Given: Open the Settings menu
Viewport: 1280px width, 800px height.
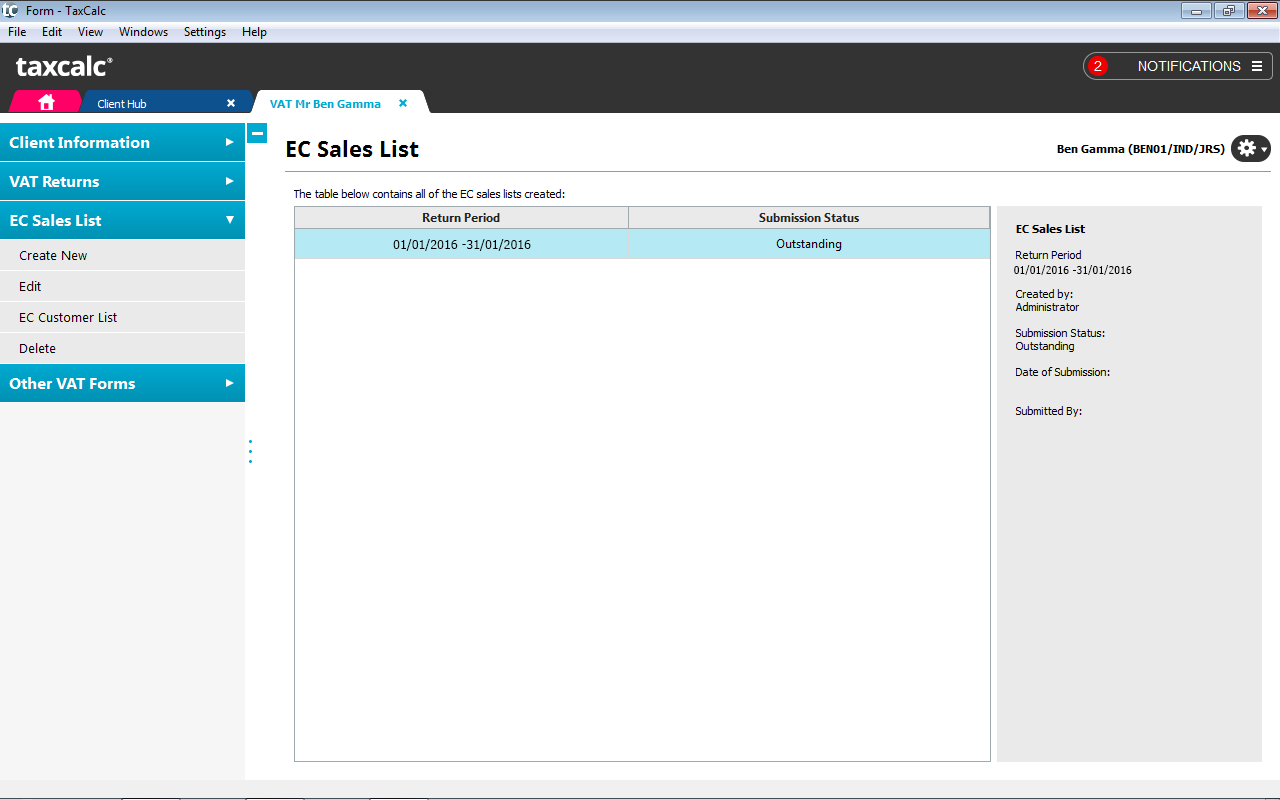Looking at the screenshot, I should point(205,32).
